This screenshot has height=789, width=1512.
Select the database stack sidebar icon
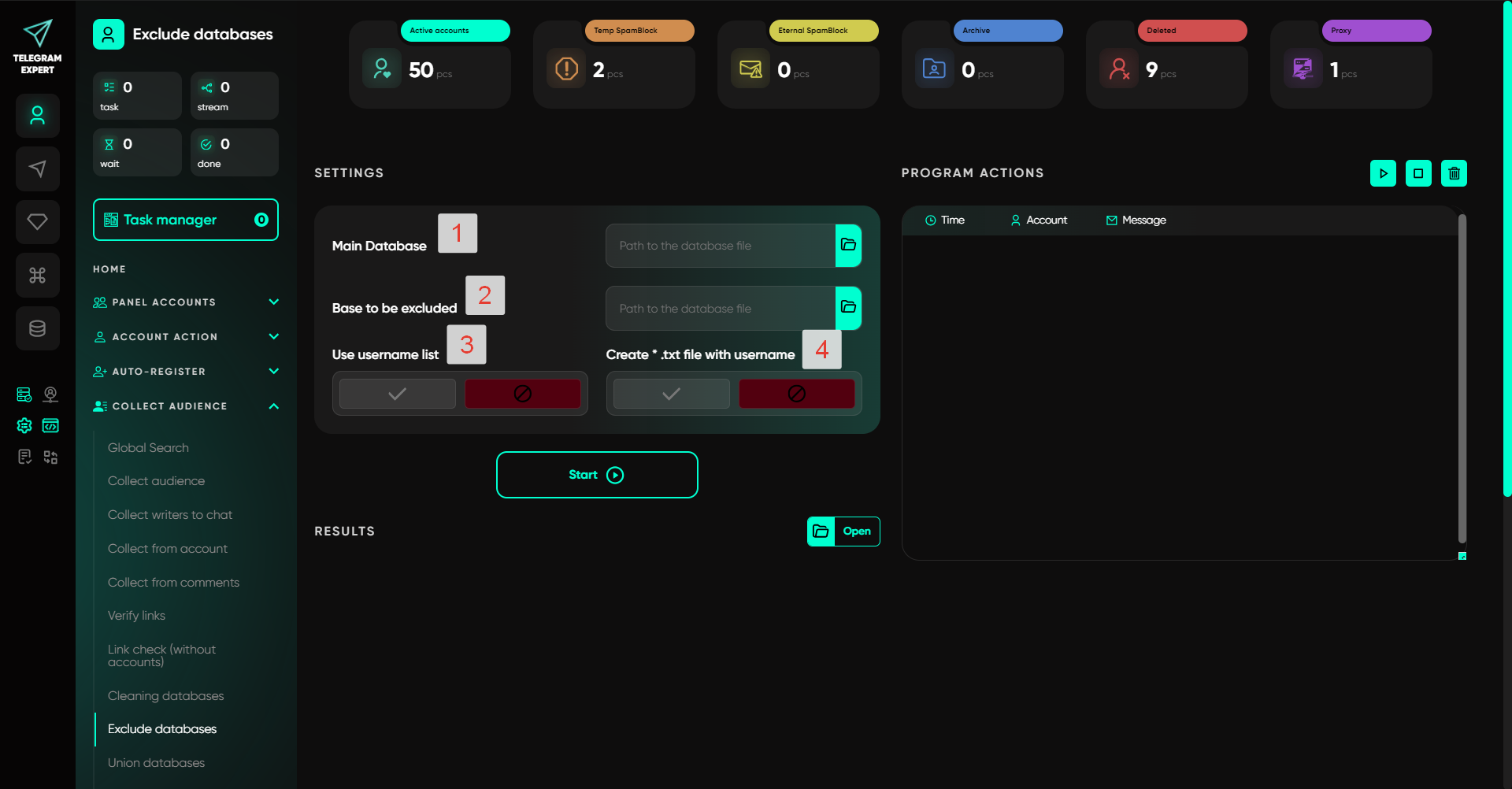[37, 328]
